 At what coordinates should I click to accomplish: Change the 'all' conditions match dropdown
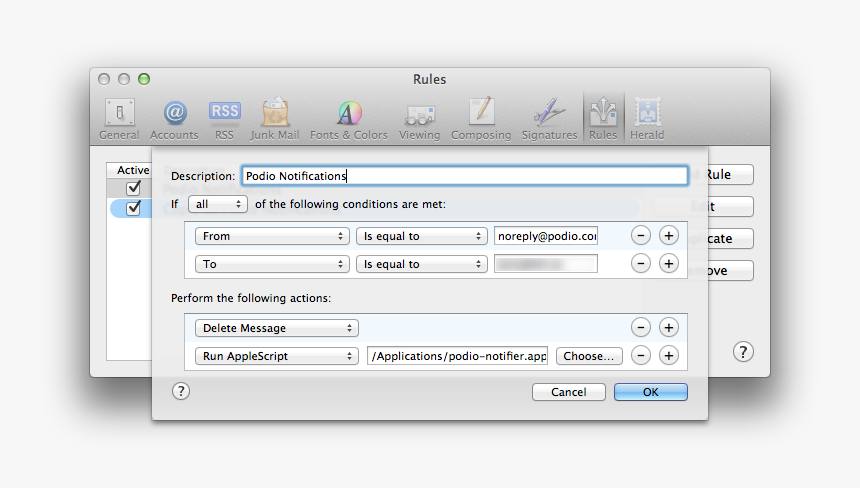click(218, 204)
